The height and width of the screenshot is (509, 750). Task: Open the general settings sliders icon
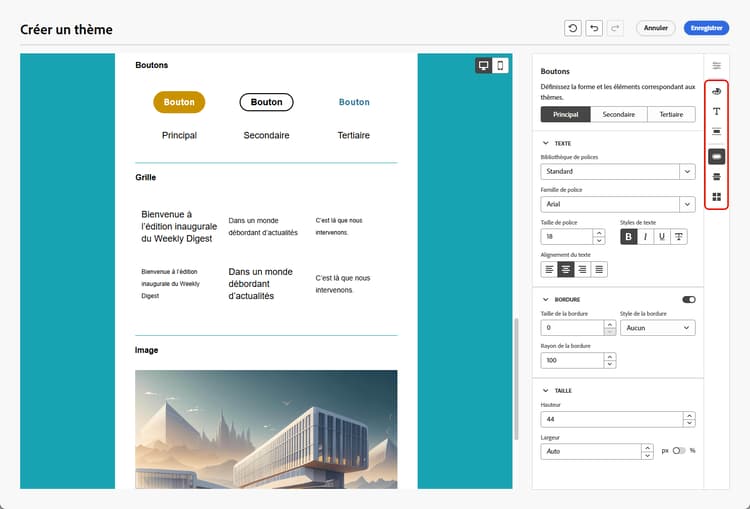(x=716, y=66)
